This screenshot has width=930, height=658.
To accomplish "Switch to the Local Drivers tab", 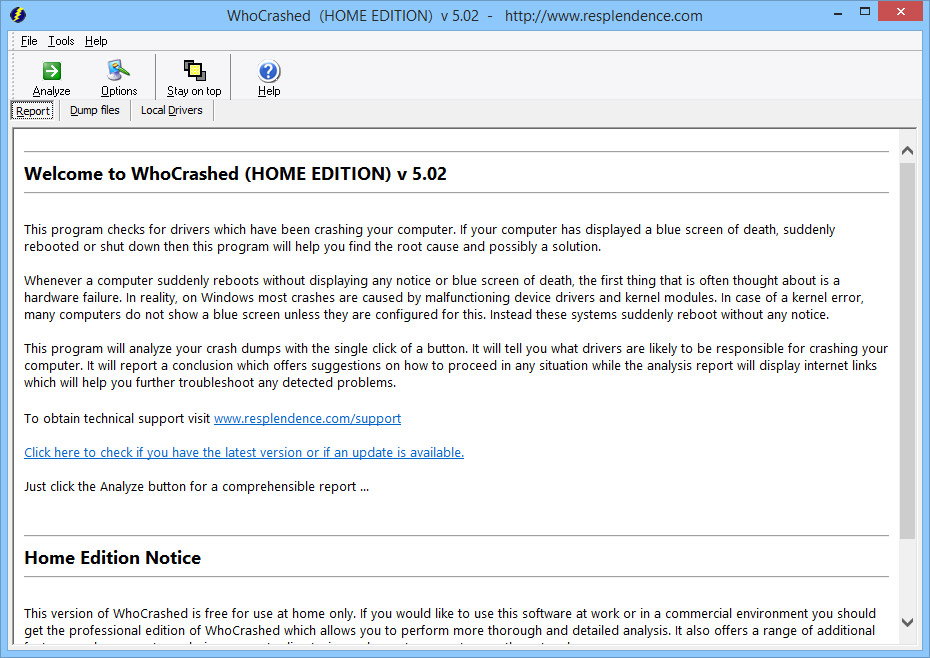I will (171, 110).
